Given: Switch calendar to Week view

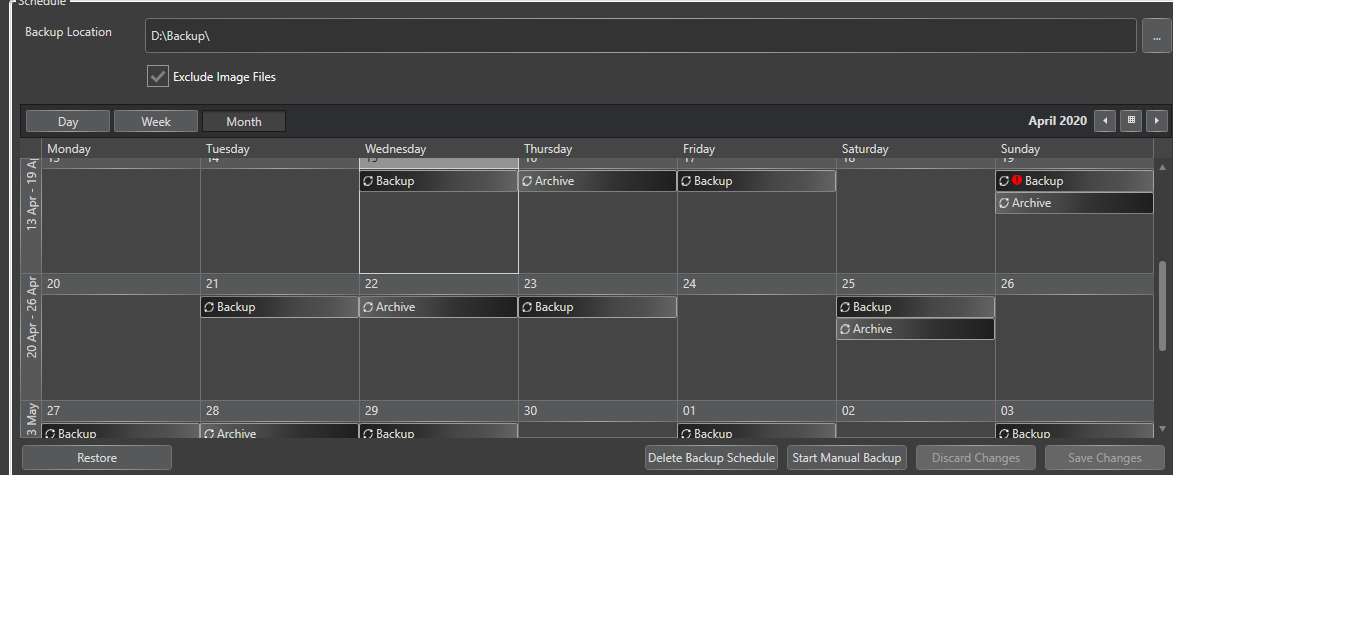Looking at the screenshot, I should coord(156,121).
